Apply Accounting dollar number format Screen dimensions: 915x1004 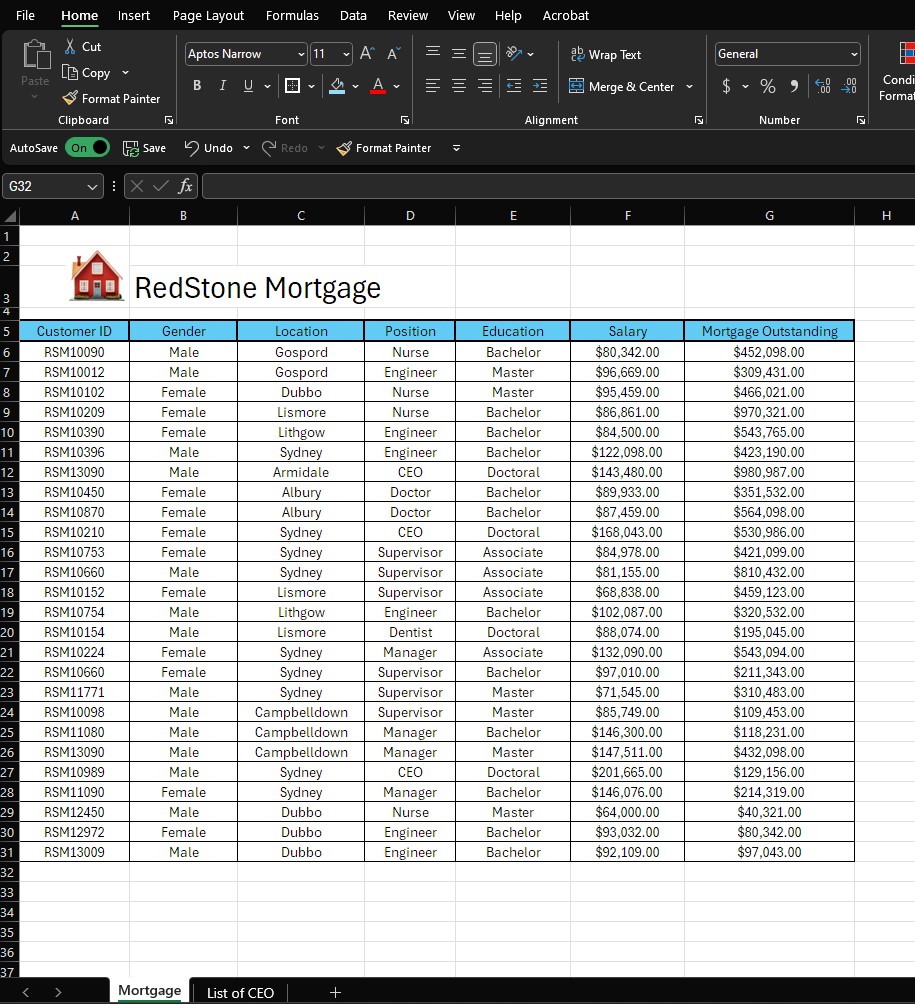click(x=726, y=86)
